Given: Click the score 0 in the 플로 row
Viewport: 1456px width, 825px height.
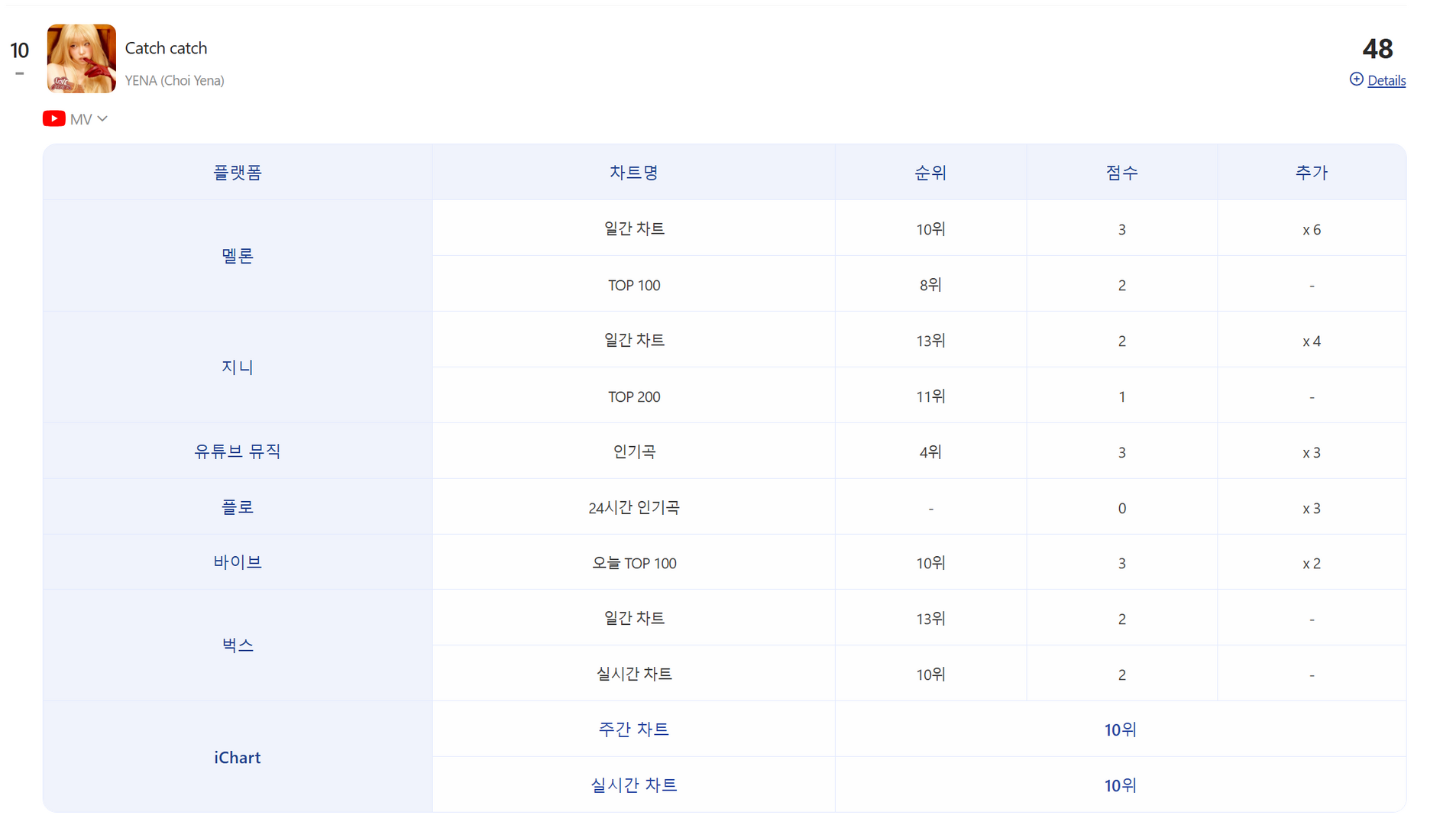Looking at the screenshot, I should pos(1121,509).
